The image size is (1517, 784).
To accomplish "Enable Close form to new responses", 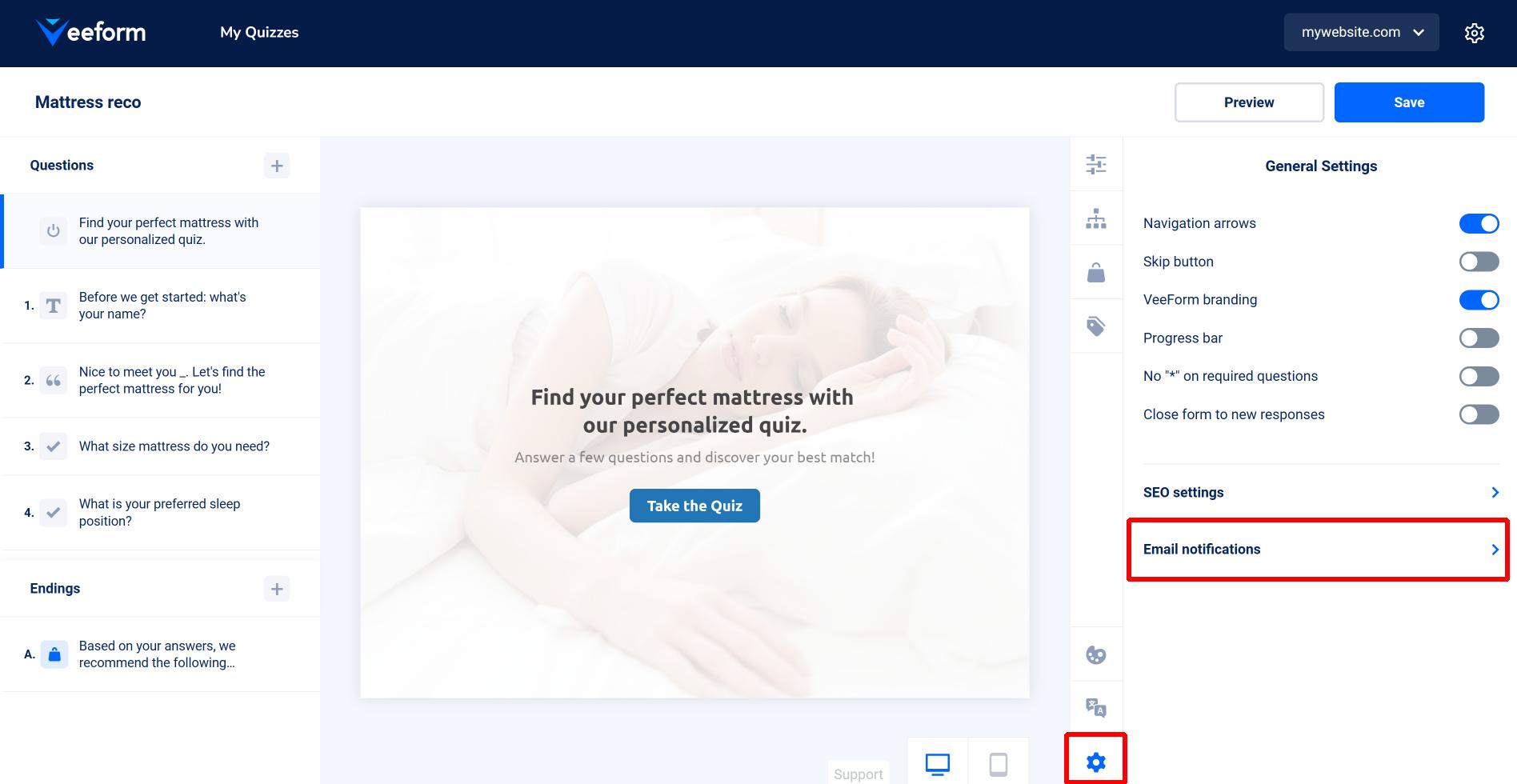I will pos(1479,414).
